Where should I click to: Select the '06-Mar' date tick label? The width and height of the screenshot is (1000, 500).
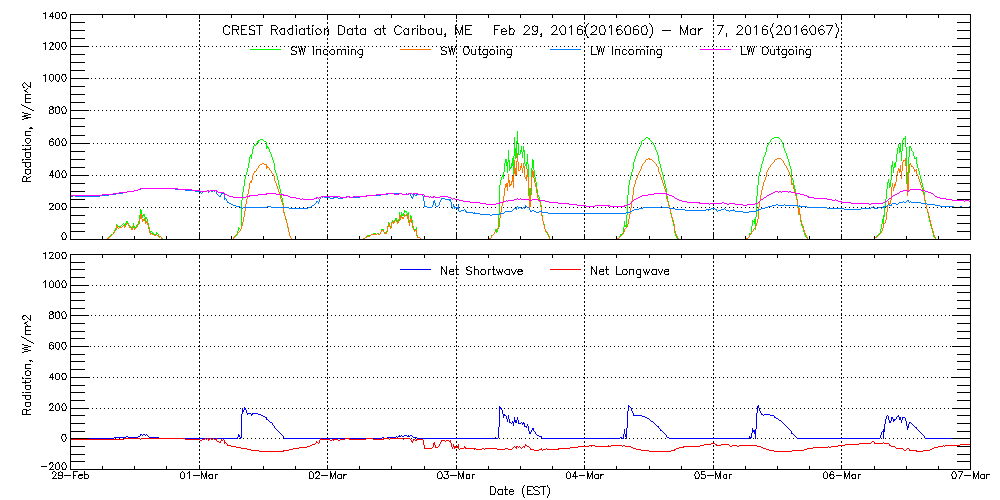pyautogui.click(x=842, y=476)
